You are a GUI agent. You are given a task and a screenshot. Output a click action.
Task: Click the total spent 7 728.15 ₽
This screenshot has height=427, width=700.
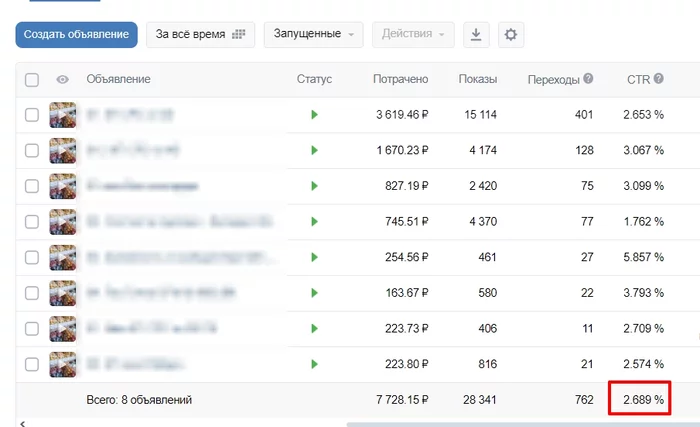[x=402, y=400]
